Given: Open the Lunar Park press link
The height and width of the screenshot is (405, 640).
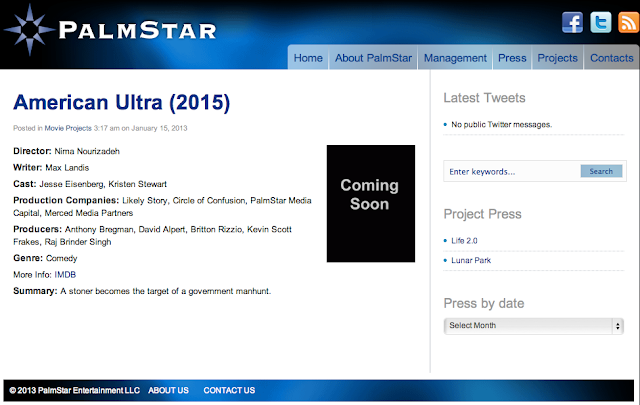Looking at the screenshot, I should point(471,260).
